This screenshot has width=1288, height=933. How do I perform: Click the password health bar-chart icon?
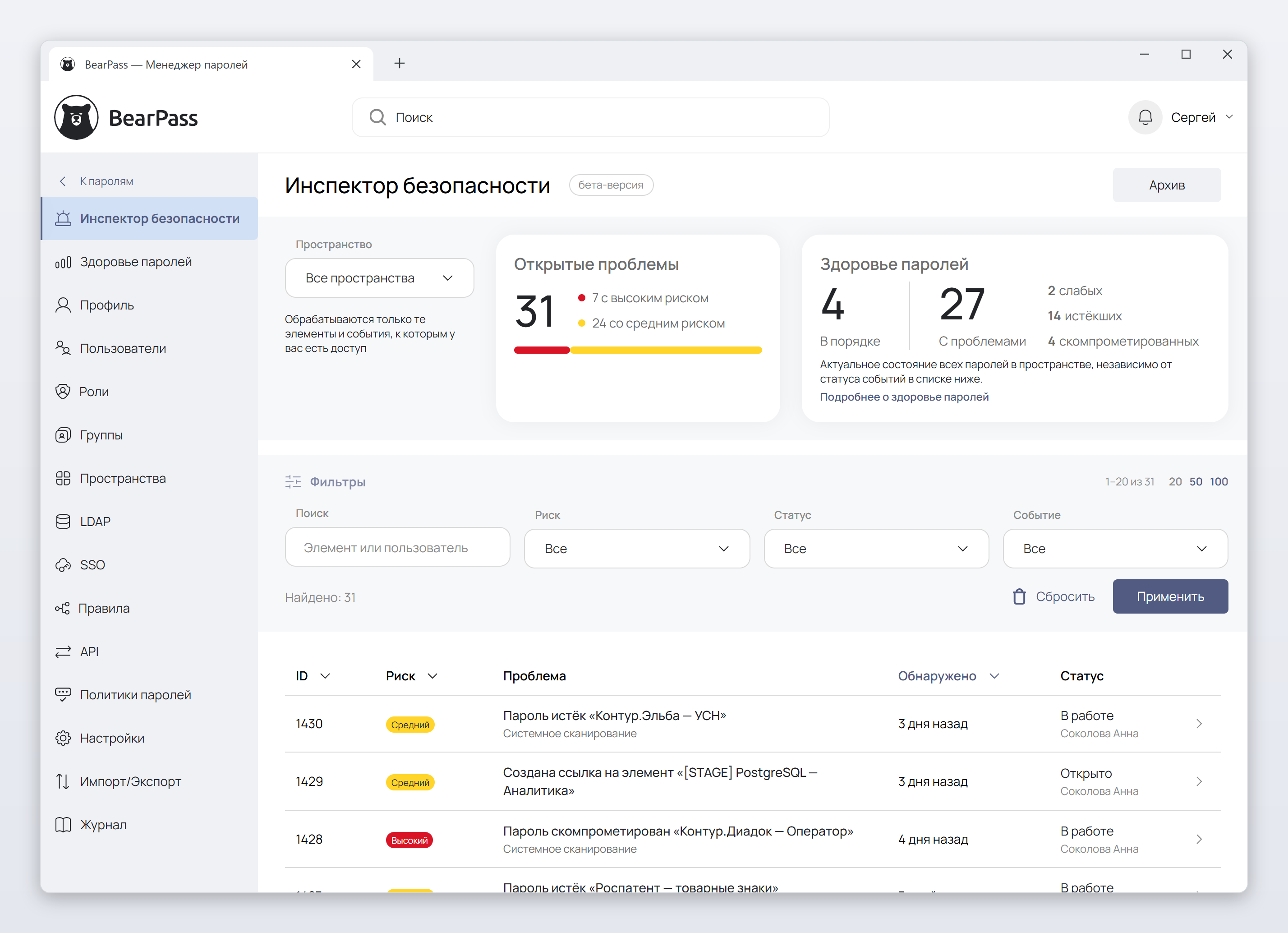[63, 262]
